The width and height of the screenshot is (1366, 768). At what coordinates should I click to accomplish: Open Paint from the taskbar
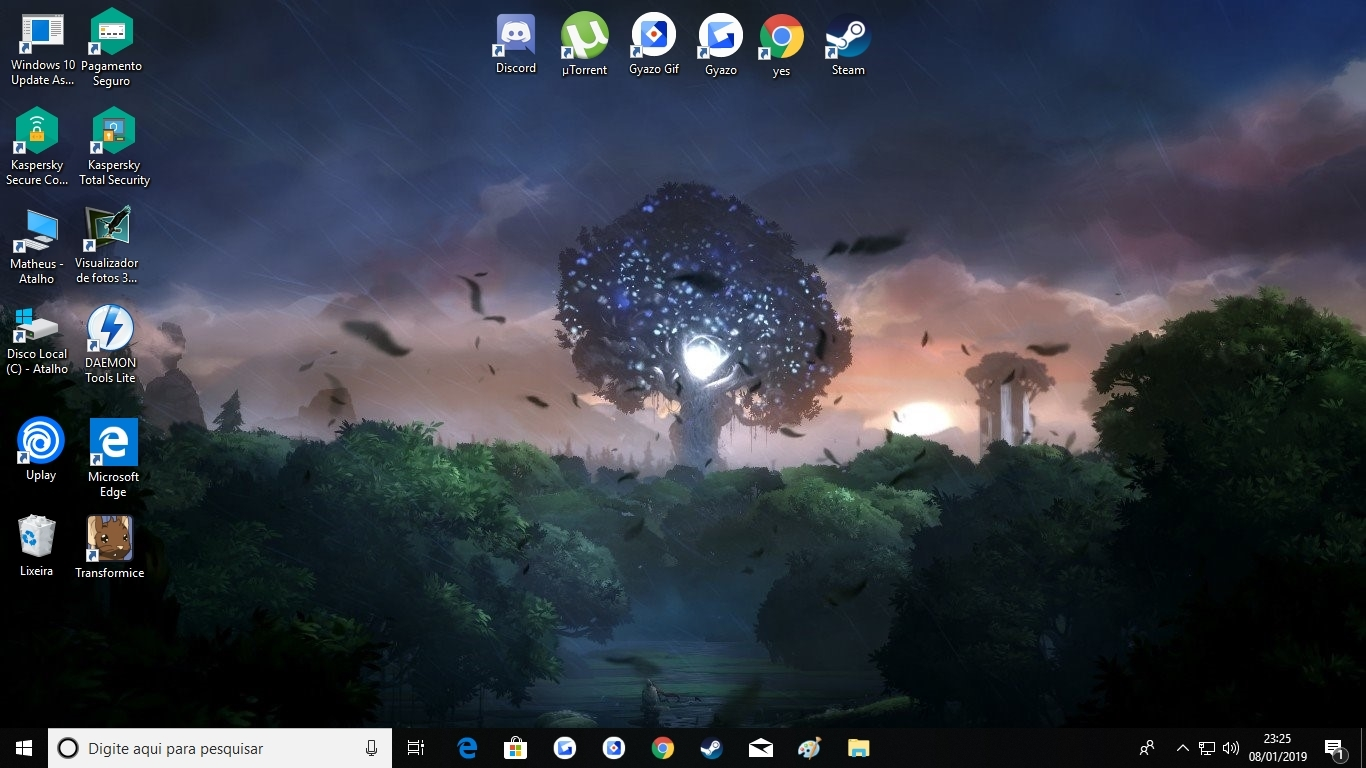coord(809,748)
